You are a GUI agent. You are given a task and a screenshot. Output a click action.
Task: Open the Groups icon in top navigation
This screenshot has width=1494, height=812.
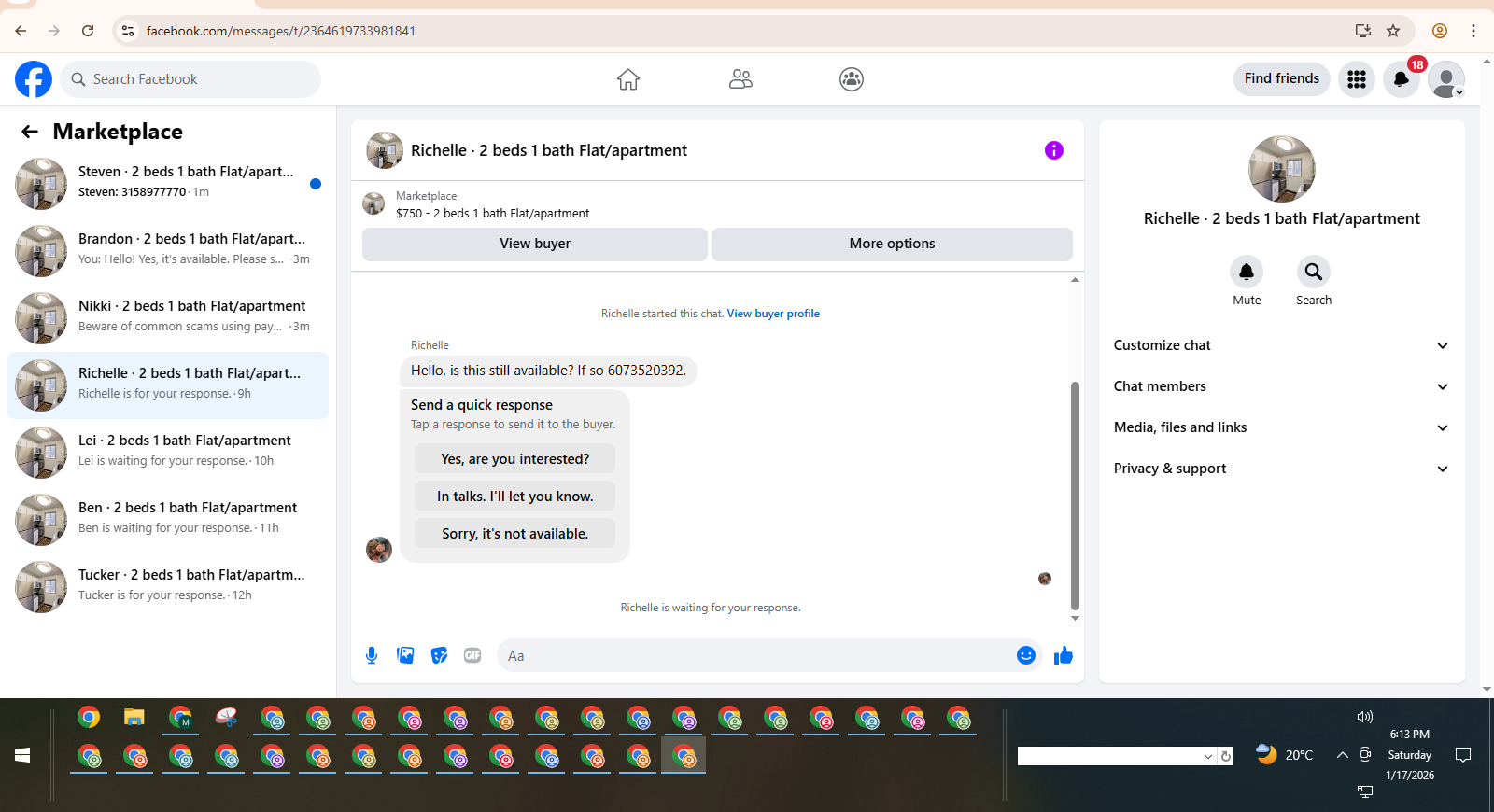852,79
